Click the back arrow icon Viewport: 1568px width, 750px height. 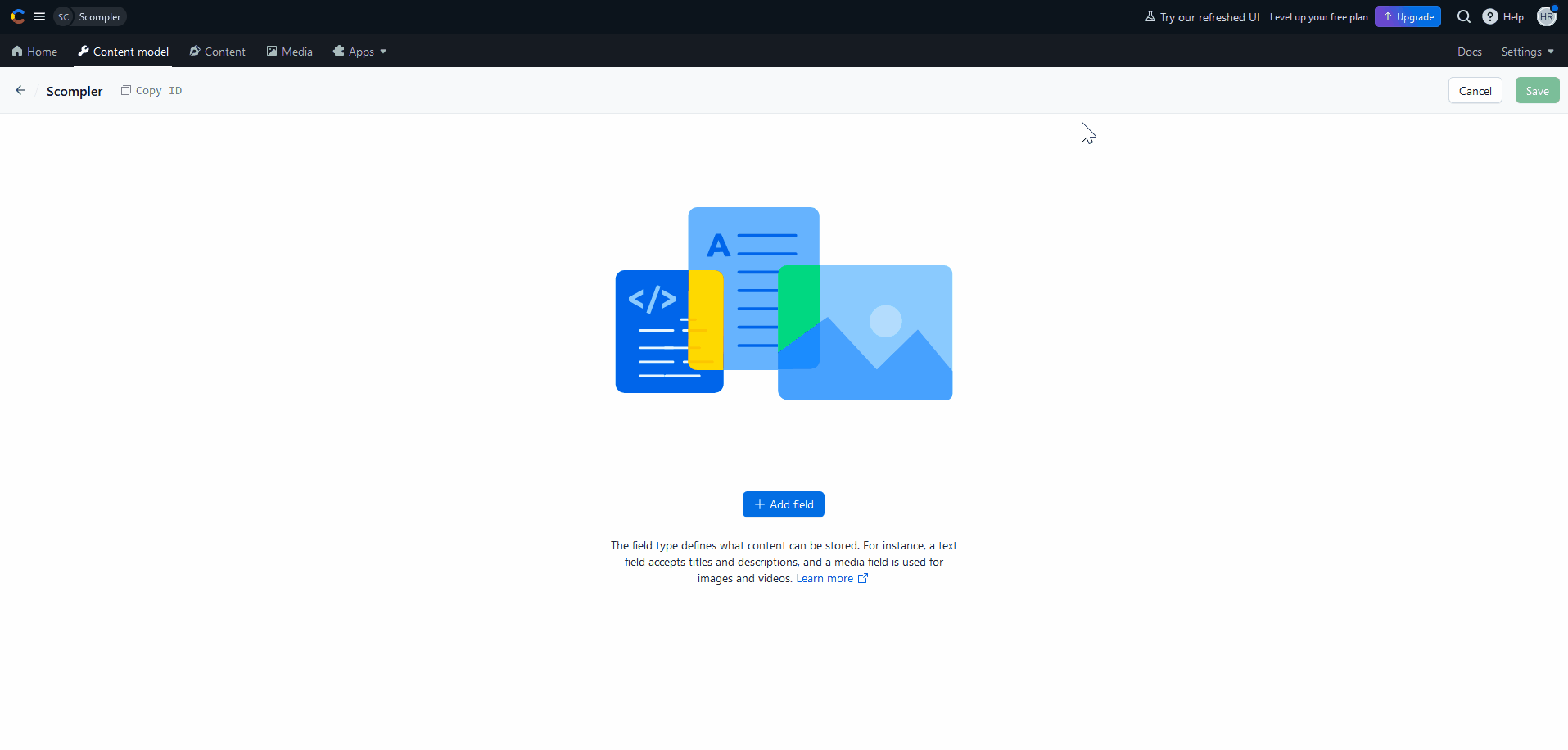20,91
